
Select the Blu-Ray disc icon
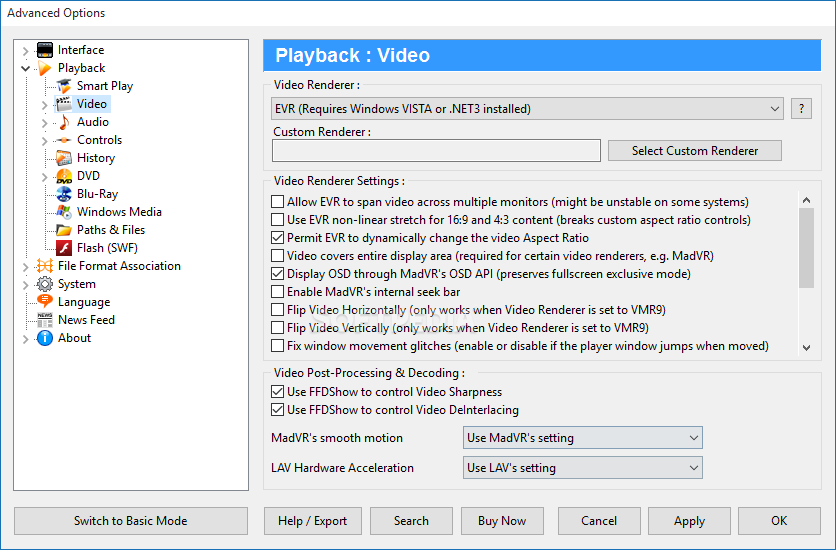[x=64, y=194]
